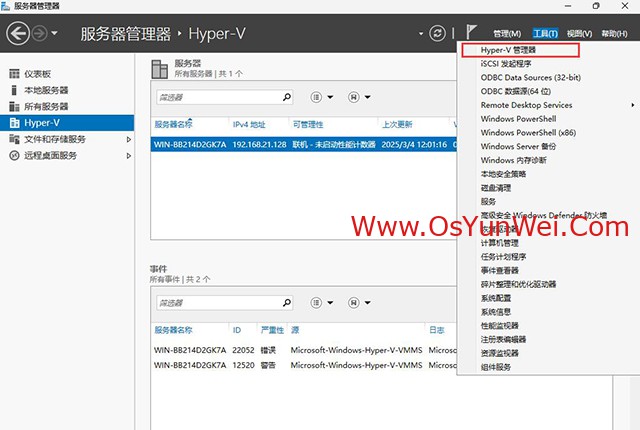Screen dimensions: 640x430
Task: Sort servers by 上次更新 column
Action: click(x=397, y=124)
